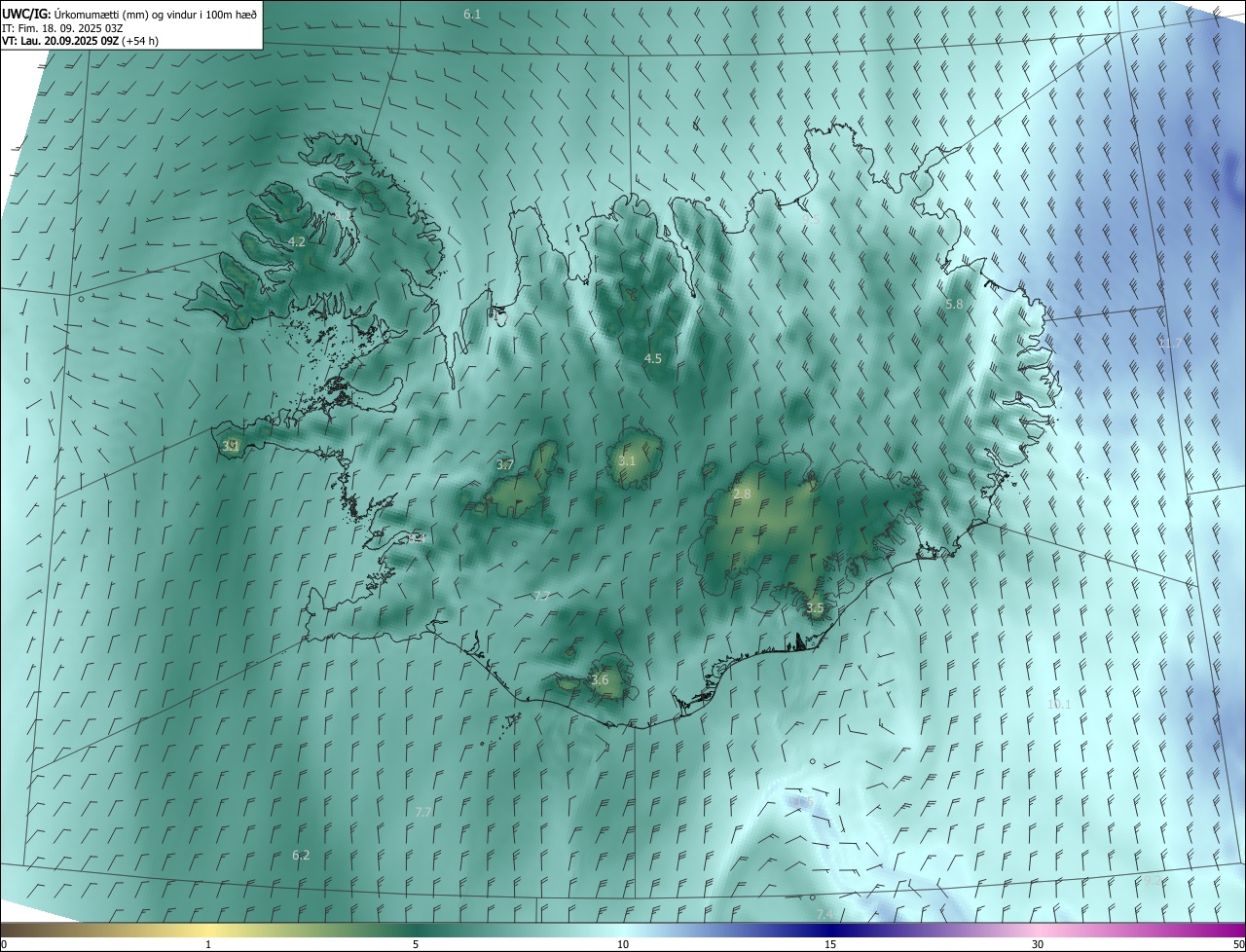Click the 5 tick label on the color scale
This screenshot has height=952, width=1246.
416,944
